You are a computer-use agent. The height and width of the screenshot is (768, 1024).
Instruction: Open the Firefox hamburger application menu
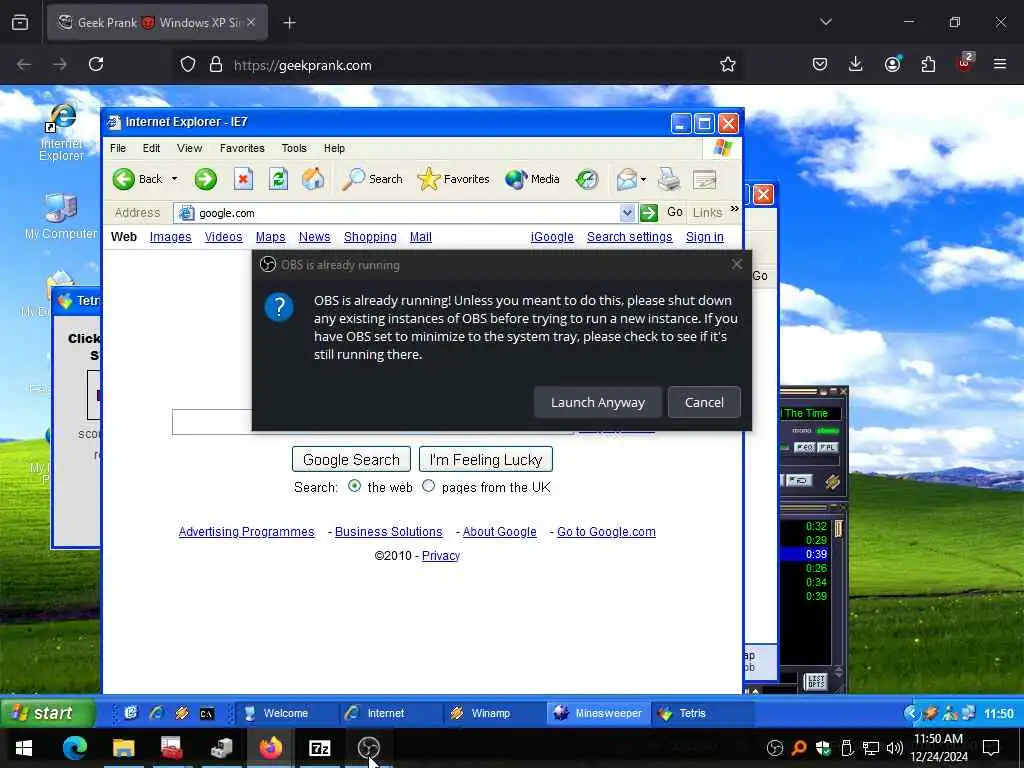click(1000, 64)
